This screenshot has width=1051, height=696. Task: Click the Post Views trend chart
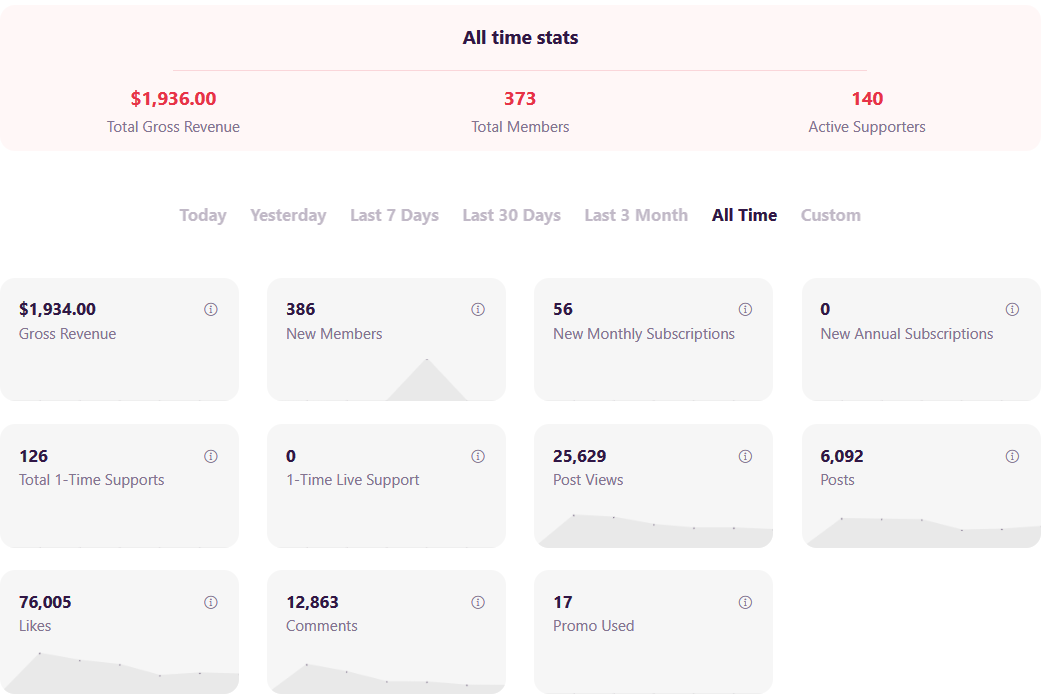click(x=654, y=530)
